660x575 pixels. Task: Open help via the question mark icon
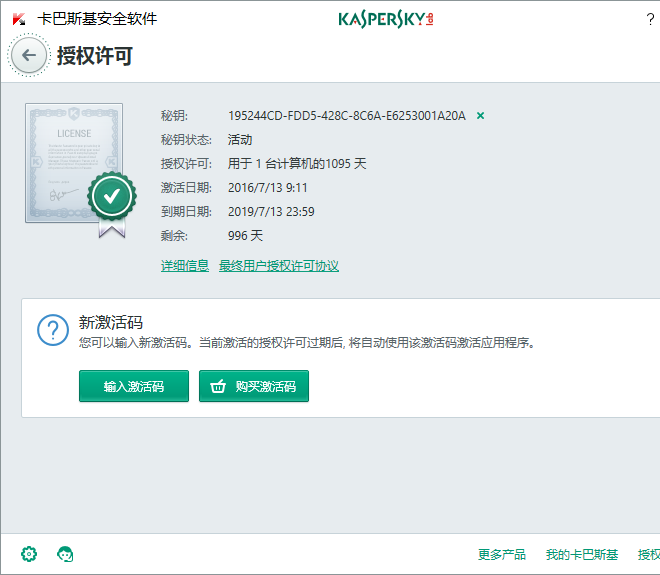tap(650, 19)
